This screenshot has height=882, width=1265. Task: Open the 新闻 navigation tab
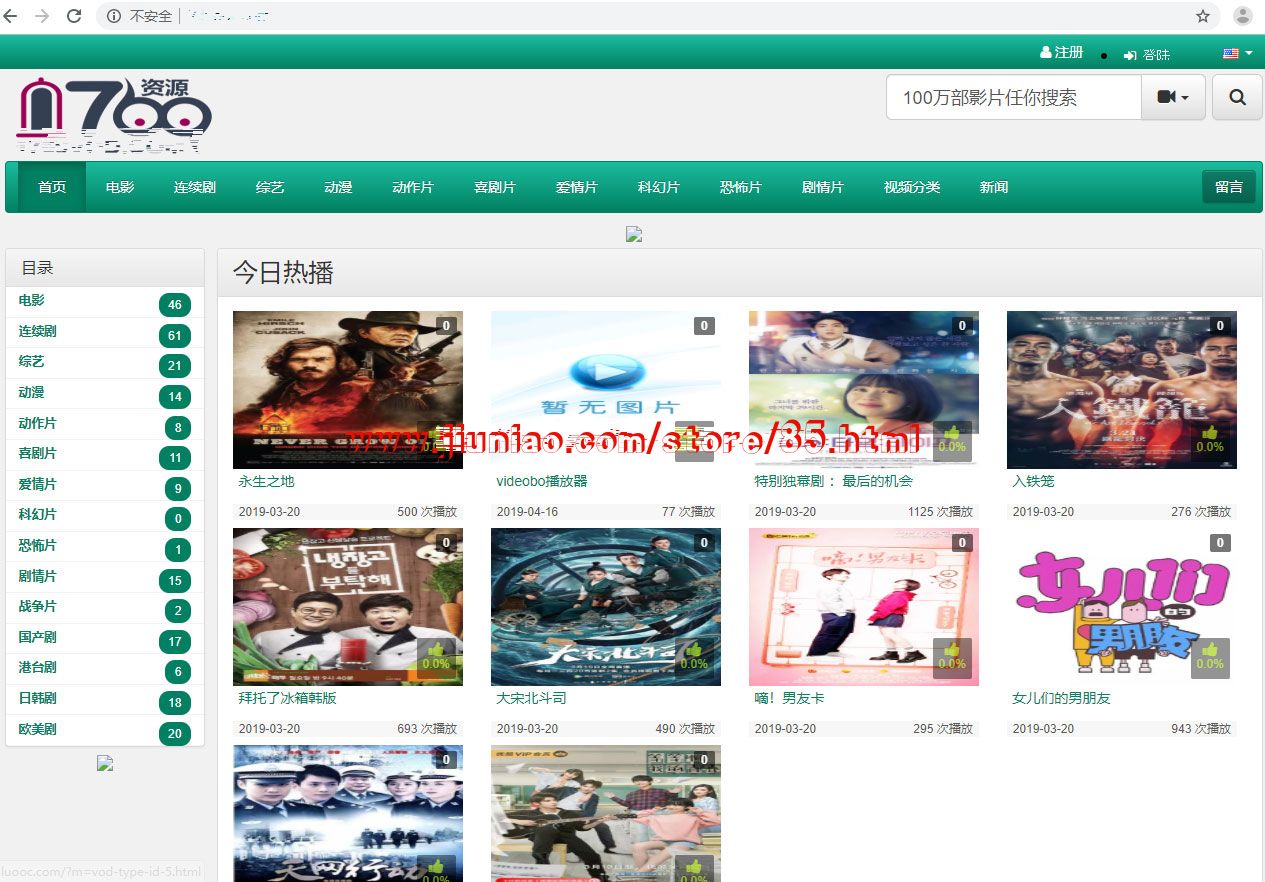pos(994,187)
